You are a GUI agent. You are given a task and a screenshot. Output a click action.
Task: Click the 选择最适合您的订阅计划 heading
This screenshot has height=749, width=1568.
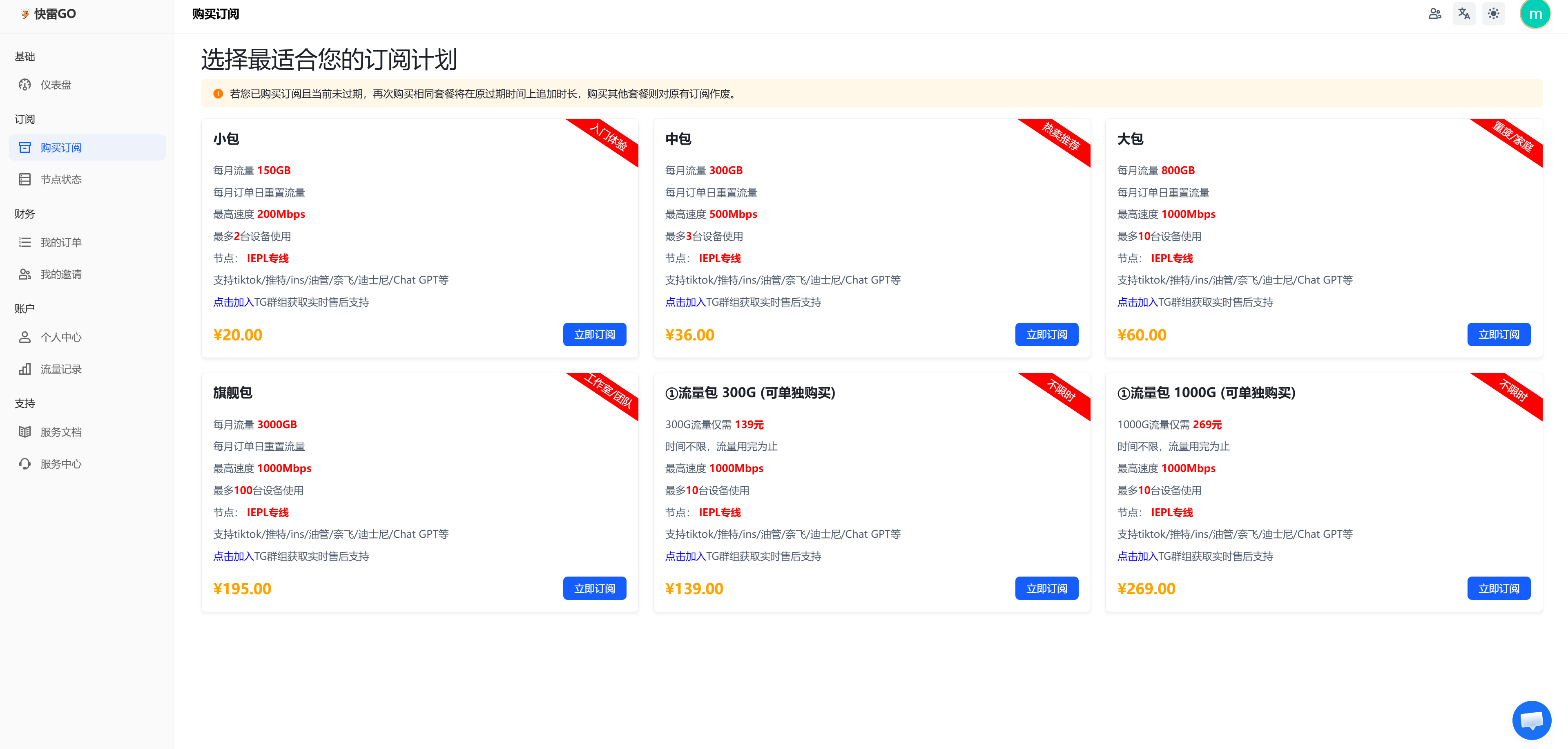329,60
